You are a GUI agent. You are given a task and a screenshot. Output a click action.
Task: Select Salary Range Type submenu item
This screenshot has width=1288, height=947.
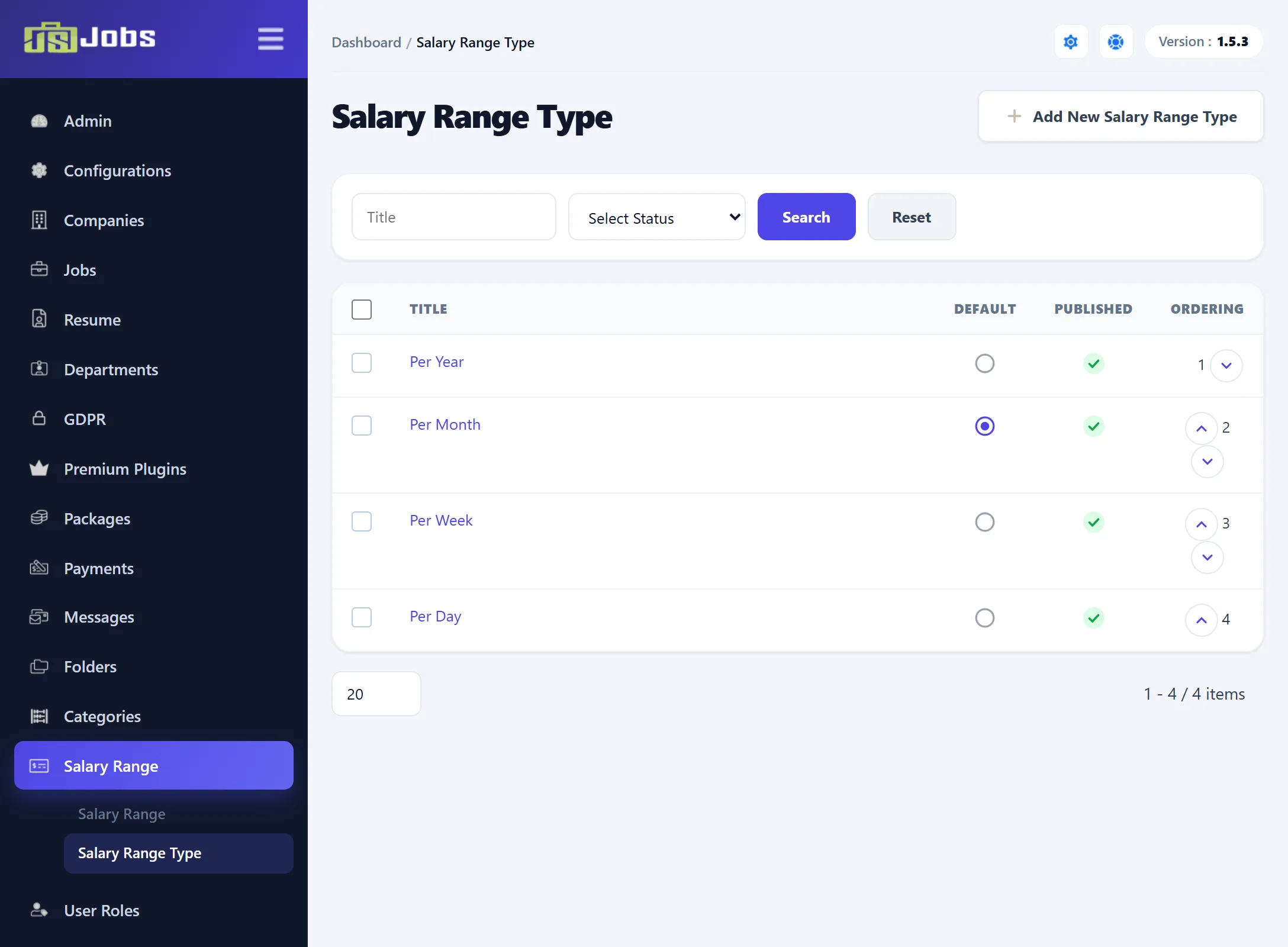click(x=179, y=853)
